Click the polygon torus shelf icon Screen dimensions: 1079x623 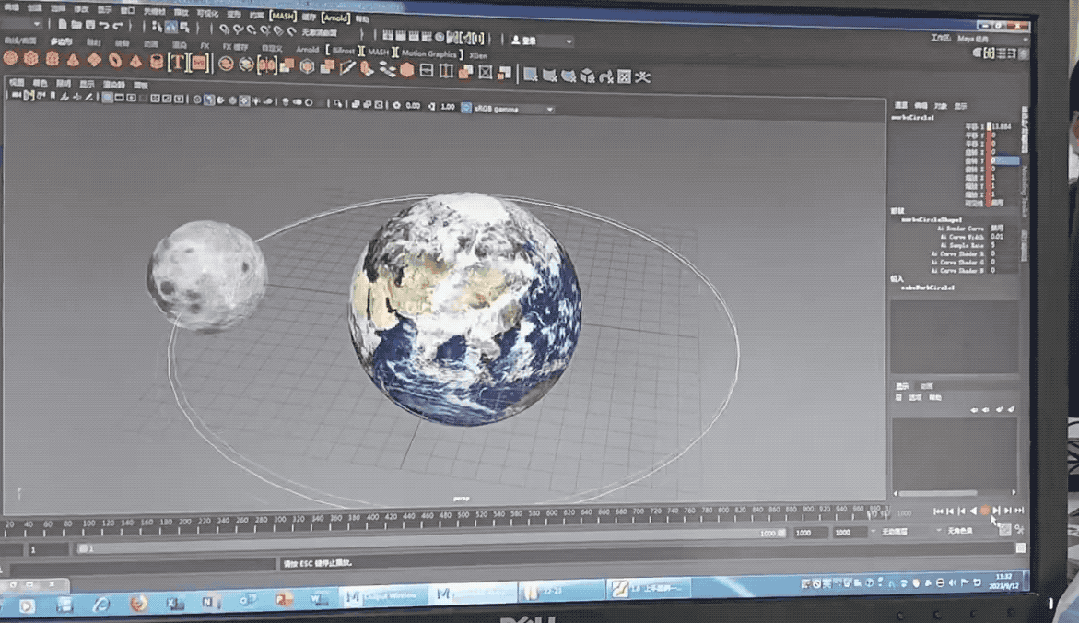pos(115,61)
